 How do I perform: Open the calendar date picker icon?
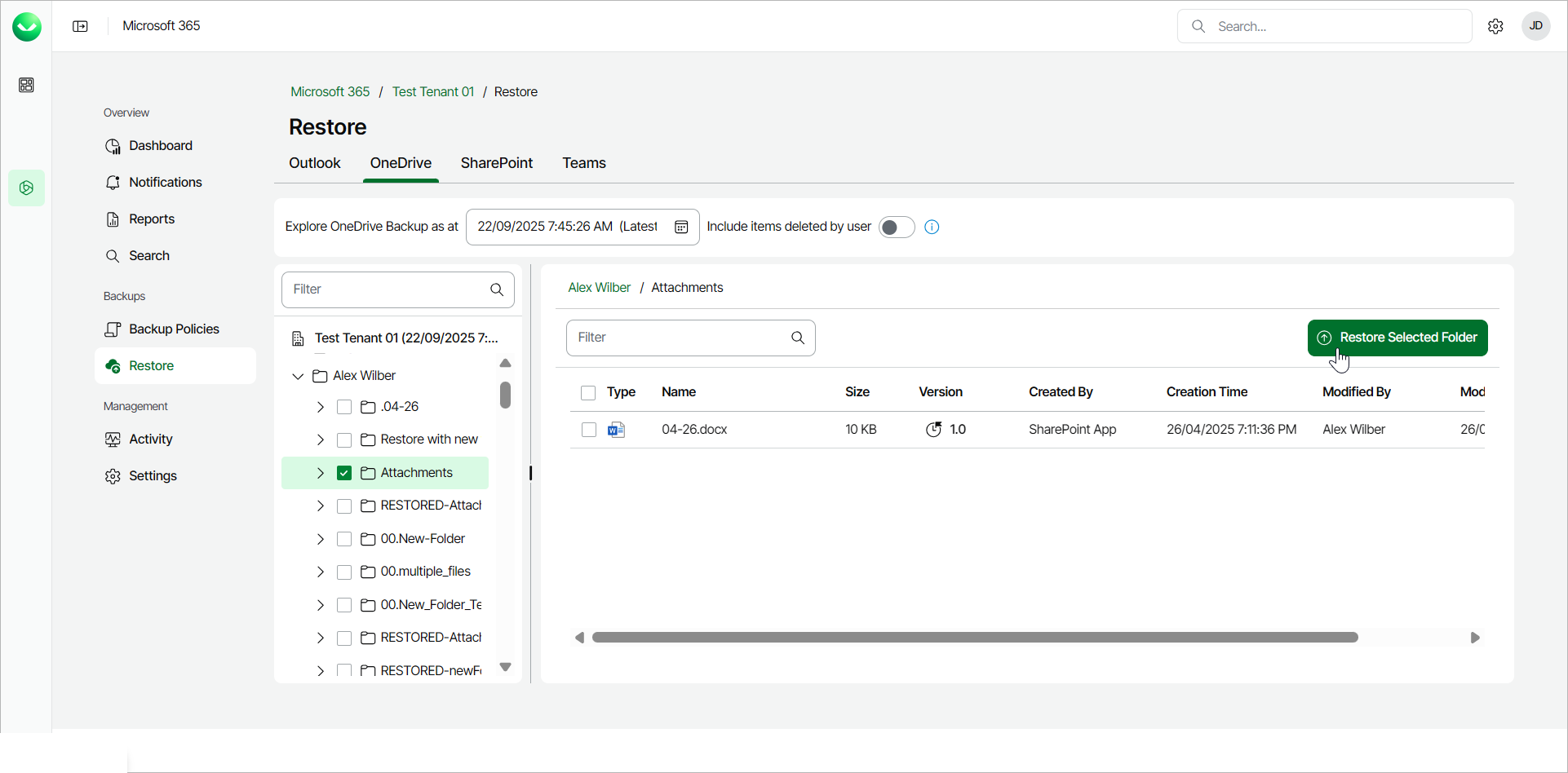pos(681,227)
